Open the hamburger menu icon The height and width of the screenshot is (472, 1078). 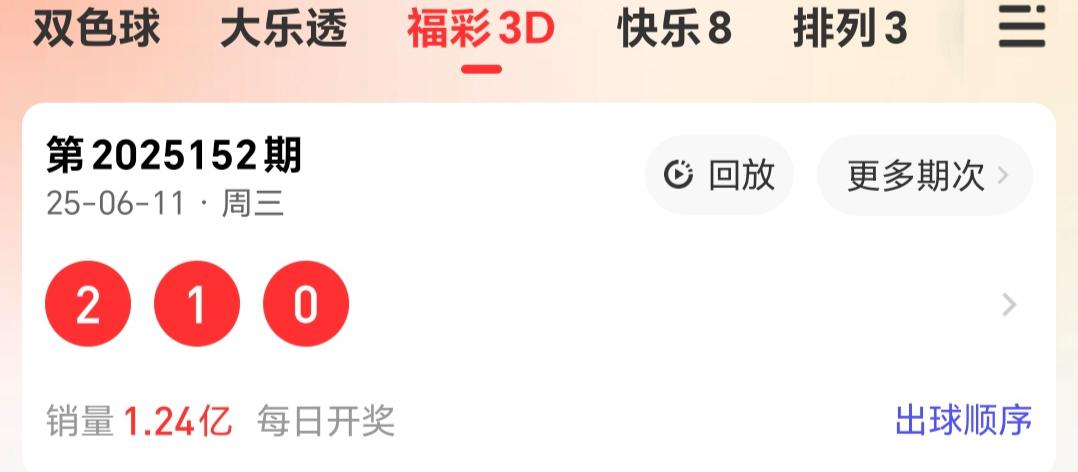coord(1022,29)
